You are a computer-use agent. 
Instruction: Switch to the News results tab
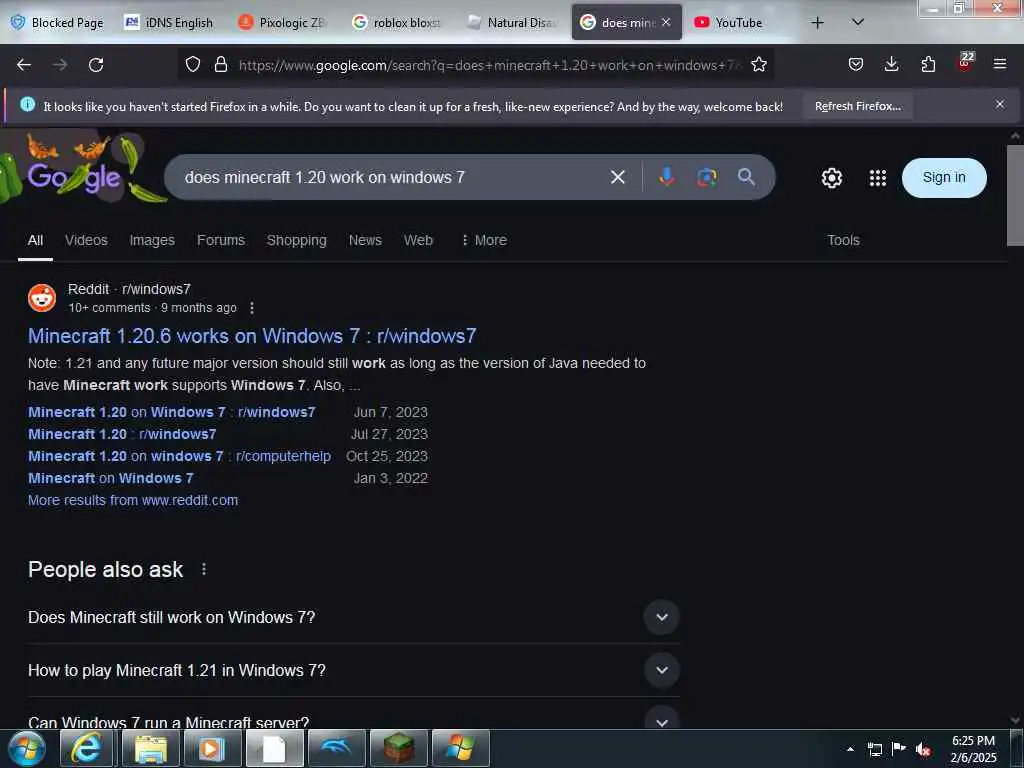(365, 240)
